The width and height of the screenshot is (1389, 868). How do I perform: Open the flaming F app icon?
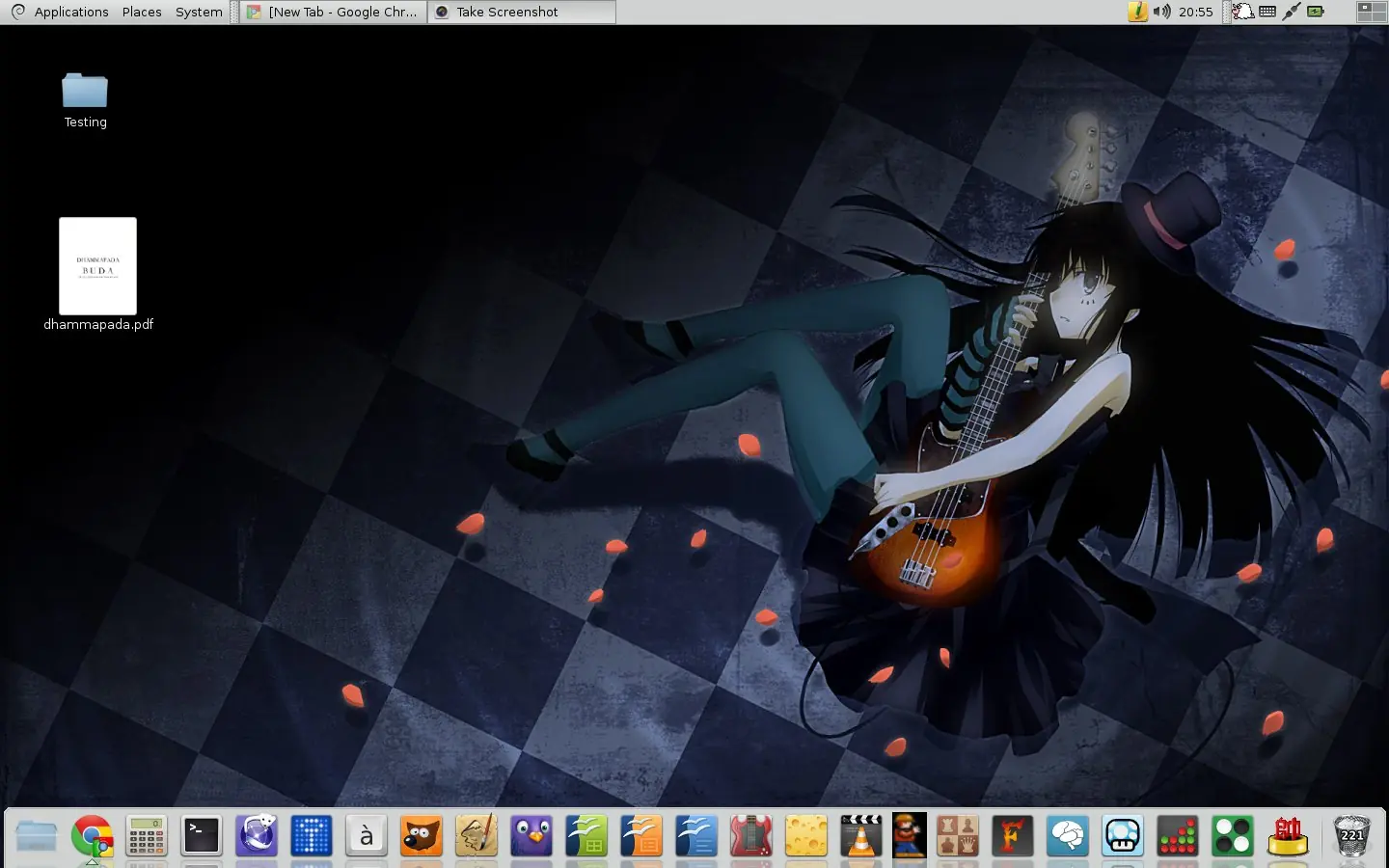pos(1013,835)
